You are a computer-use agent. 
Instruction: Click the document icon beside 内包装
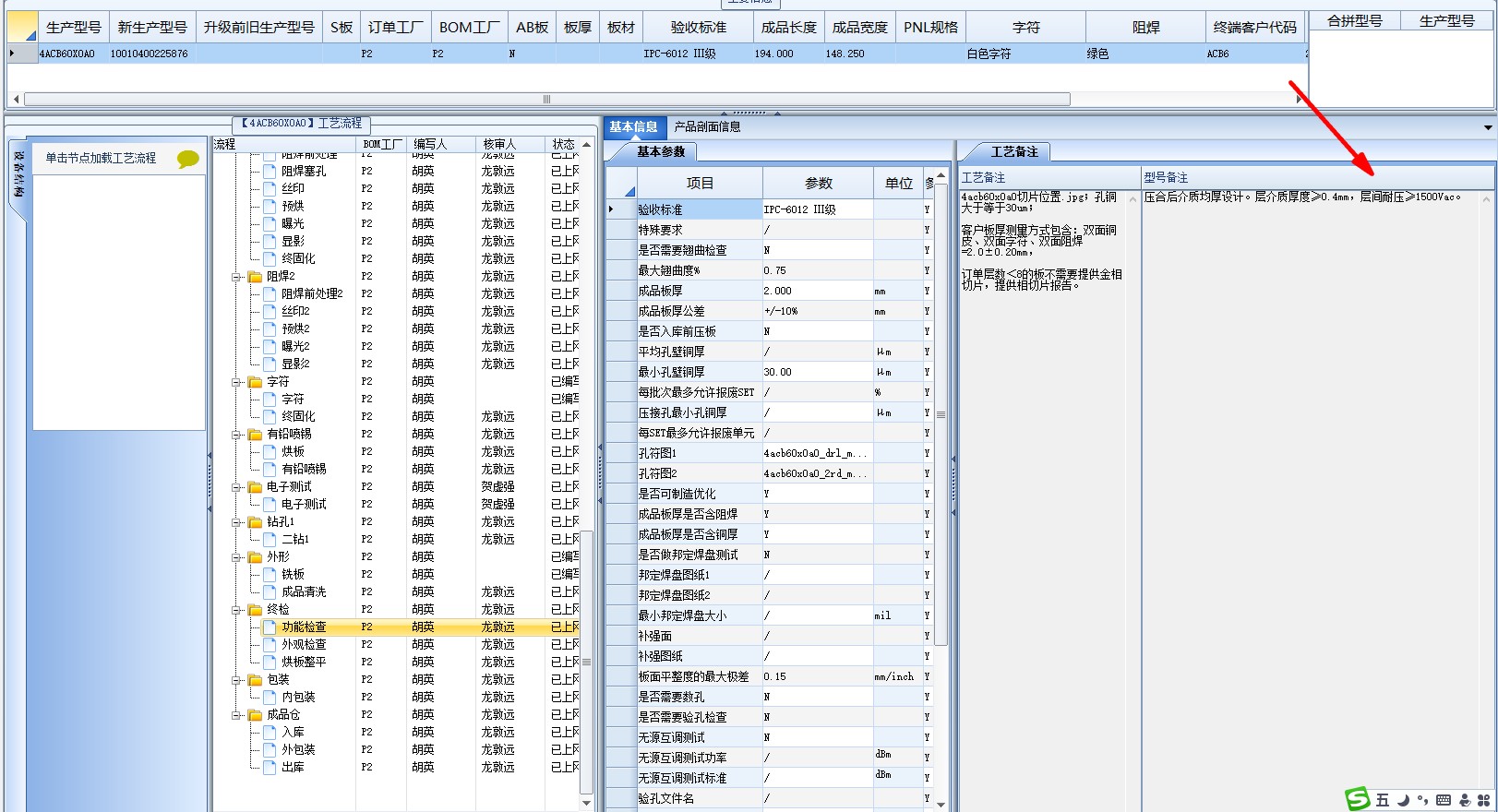(x=270, y=697)
